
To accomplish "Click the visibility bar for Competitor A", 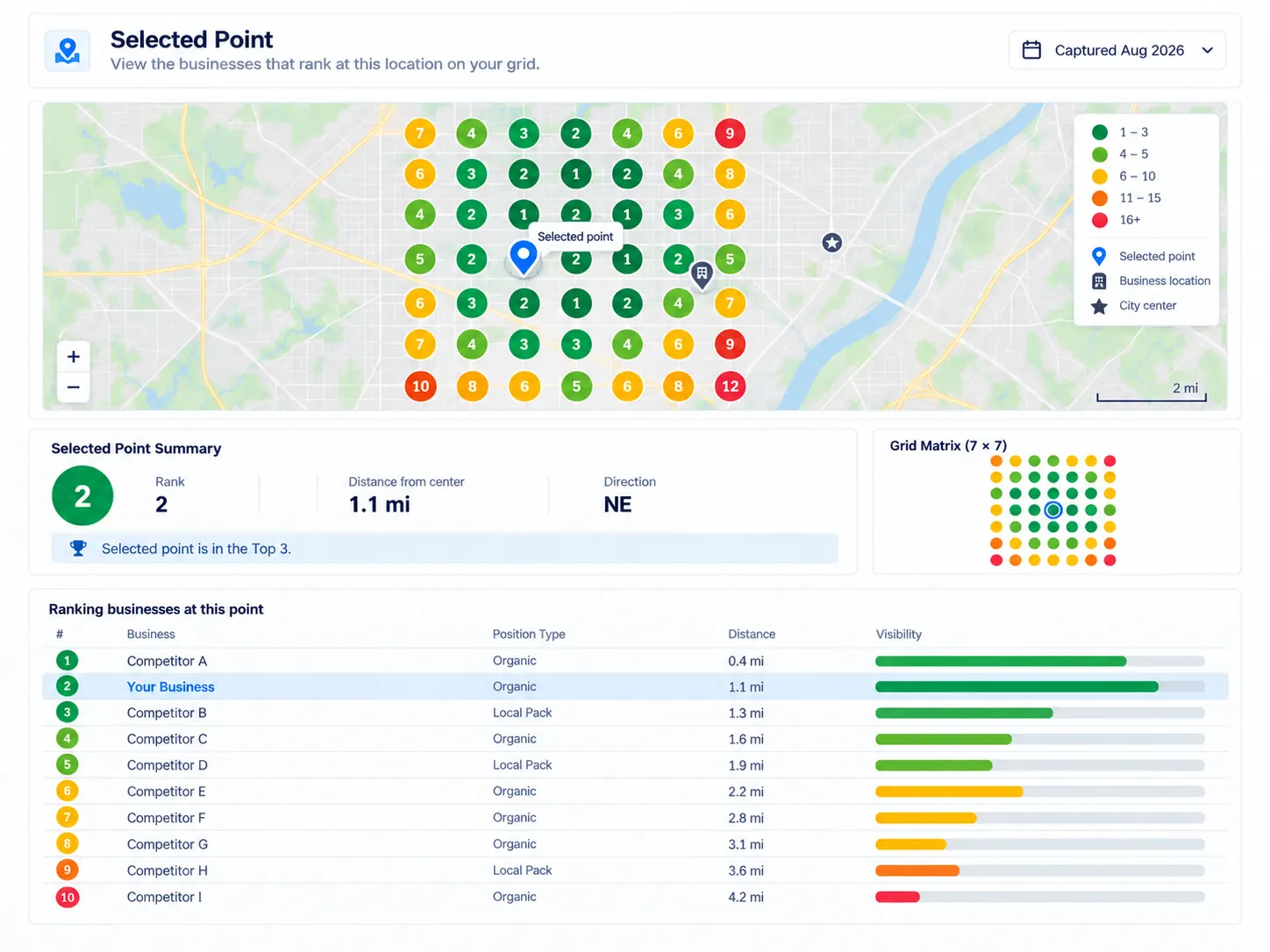I will (x=1039, y=661).
